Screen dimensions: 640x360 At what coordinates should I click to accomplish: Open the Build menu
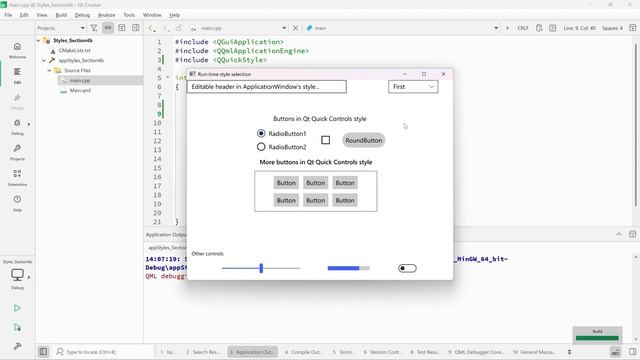point(61,15)
